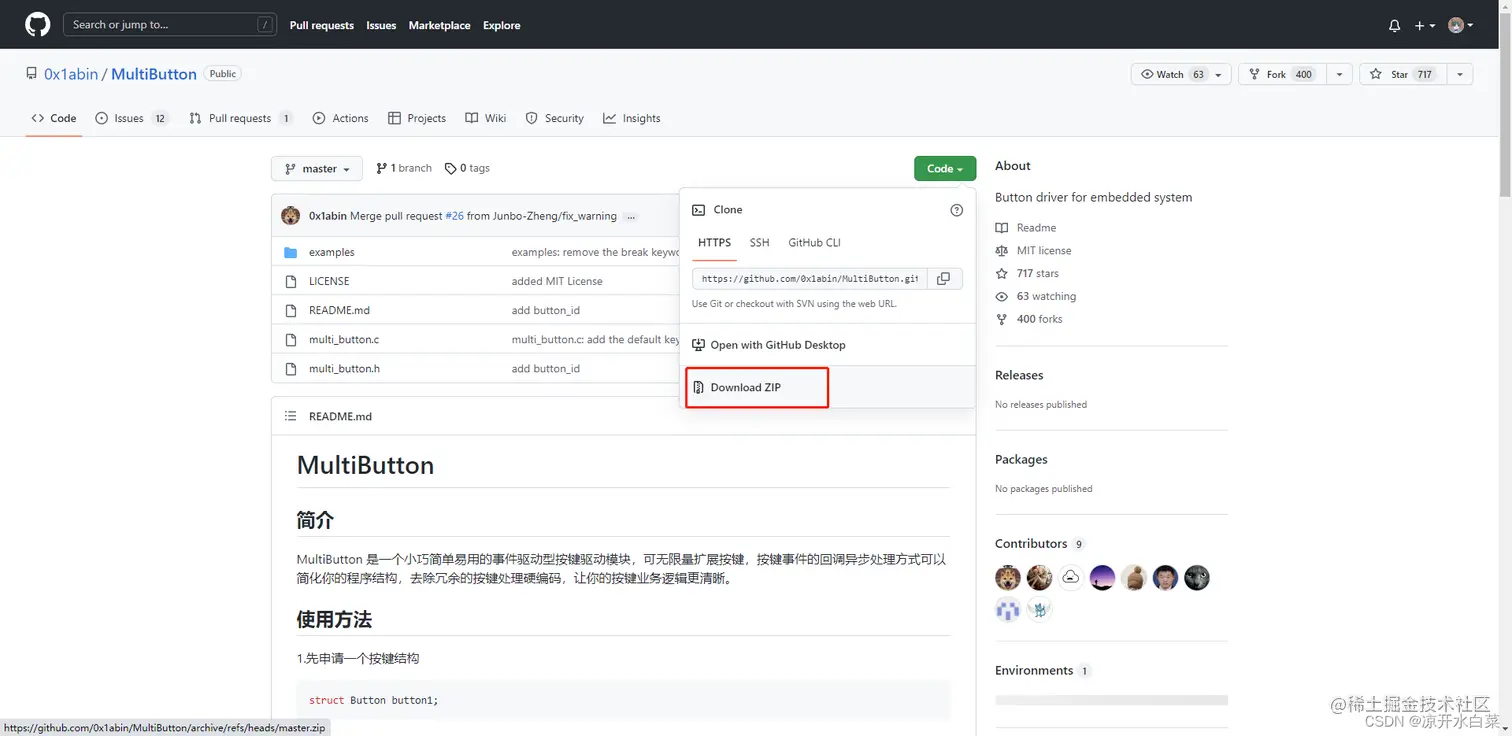Switch to the Security tab

point(555,118)
